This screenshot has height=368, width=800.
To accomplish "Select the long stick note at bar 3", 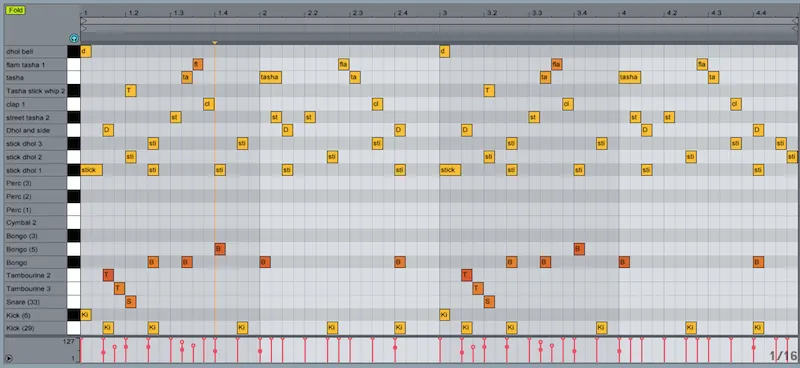I will coord(451,170).
